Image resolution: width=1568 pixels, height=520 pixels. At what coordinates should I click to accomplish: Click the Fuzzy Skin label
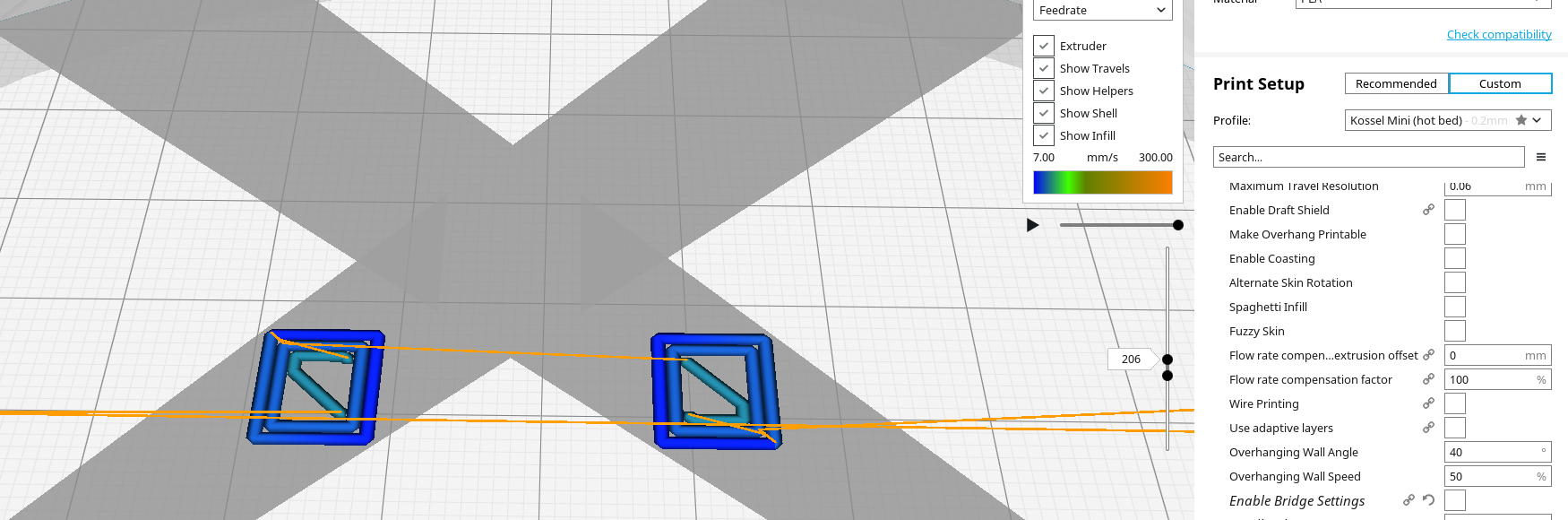pyautogui.click(x=1257, y=331)
